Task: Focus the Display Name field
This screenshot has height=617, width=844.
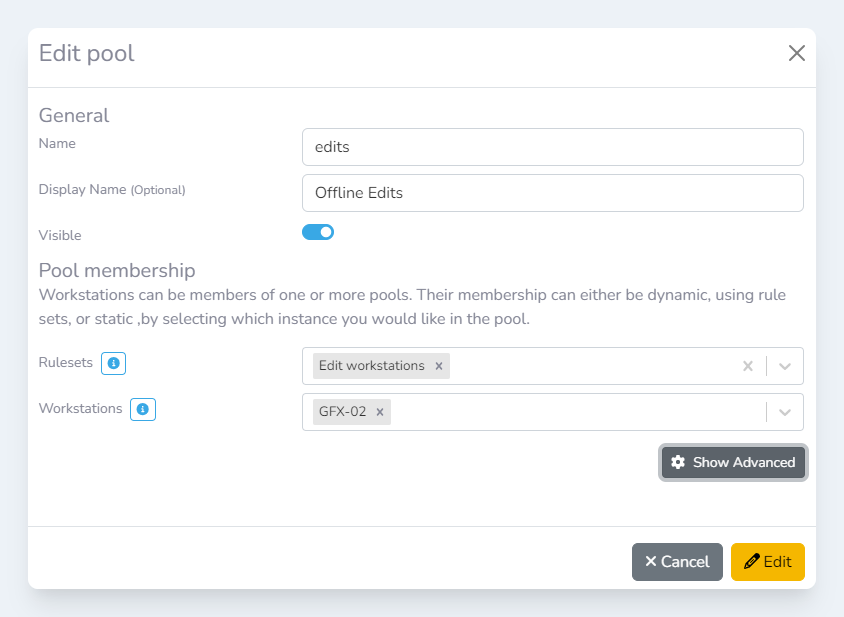Action: click(552, 193)
